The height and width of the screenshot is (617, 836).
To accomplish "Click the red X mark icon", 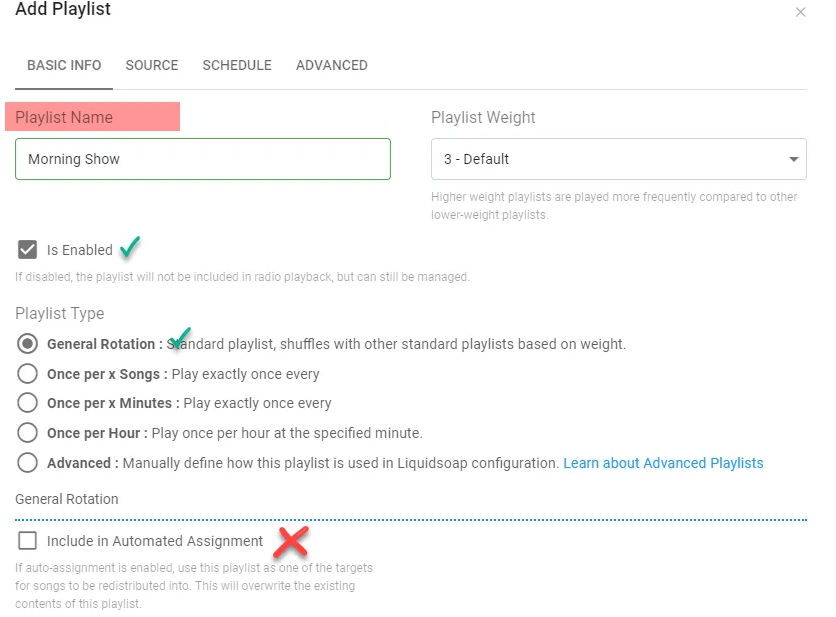I will [x=291, y=542].
